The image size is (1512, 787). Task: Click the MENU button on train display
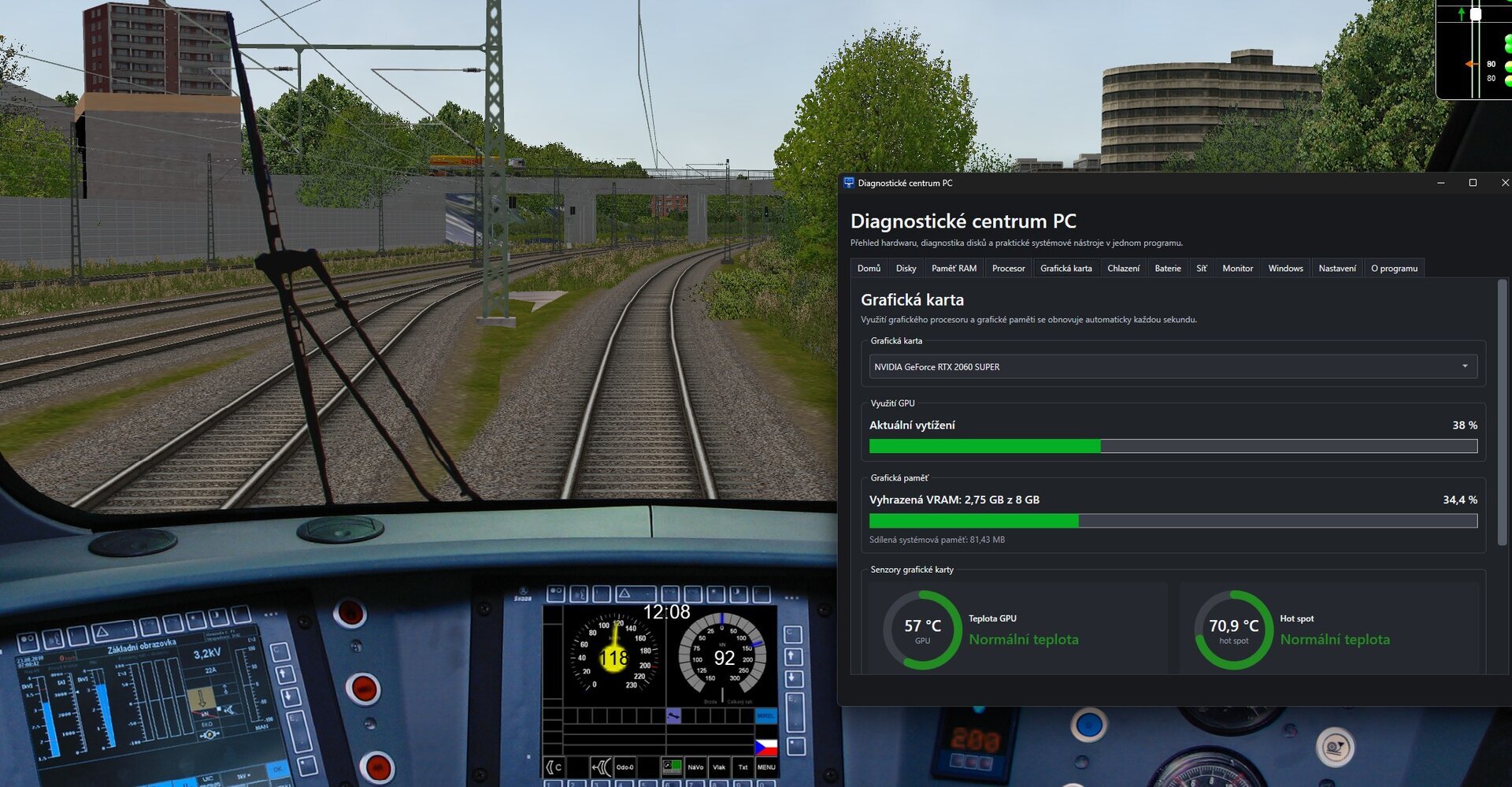[766, 767]
